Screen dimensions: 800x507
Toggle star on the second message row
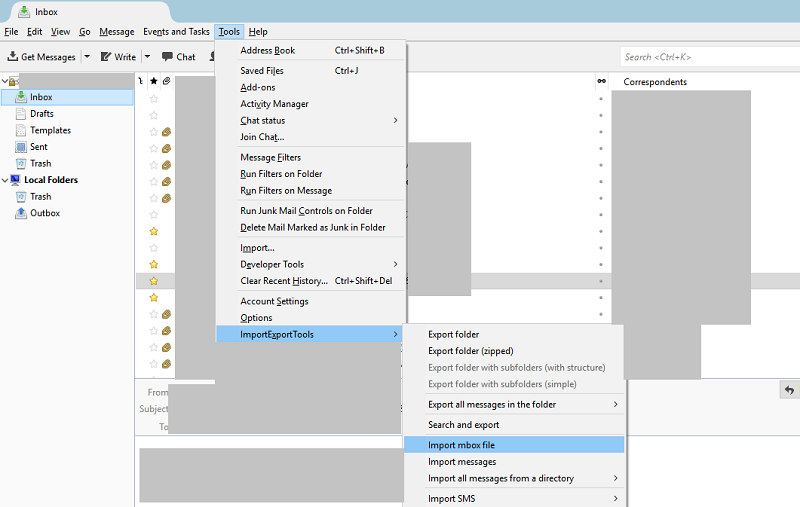pyautogui.click(x=154, y=115)
